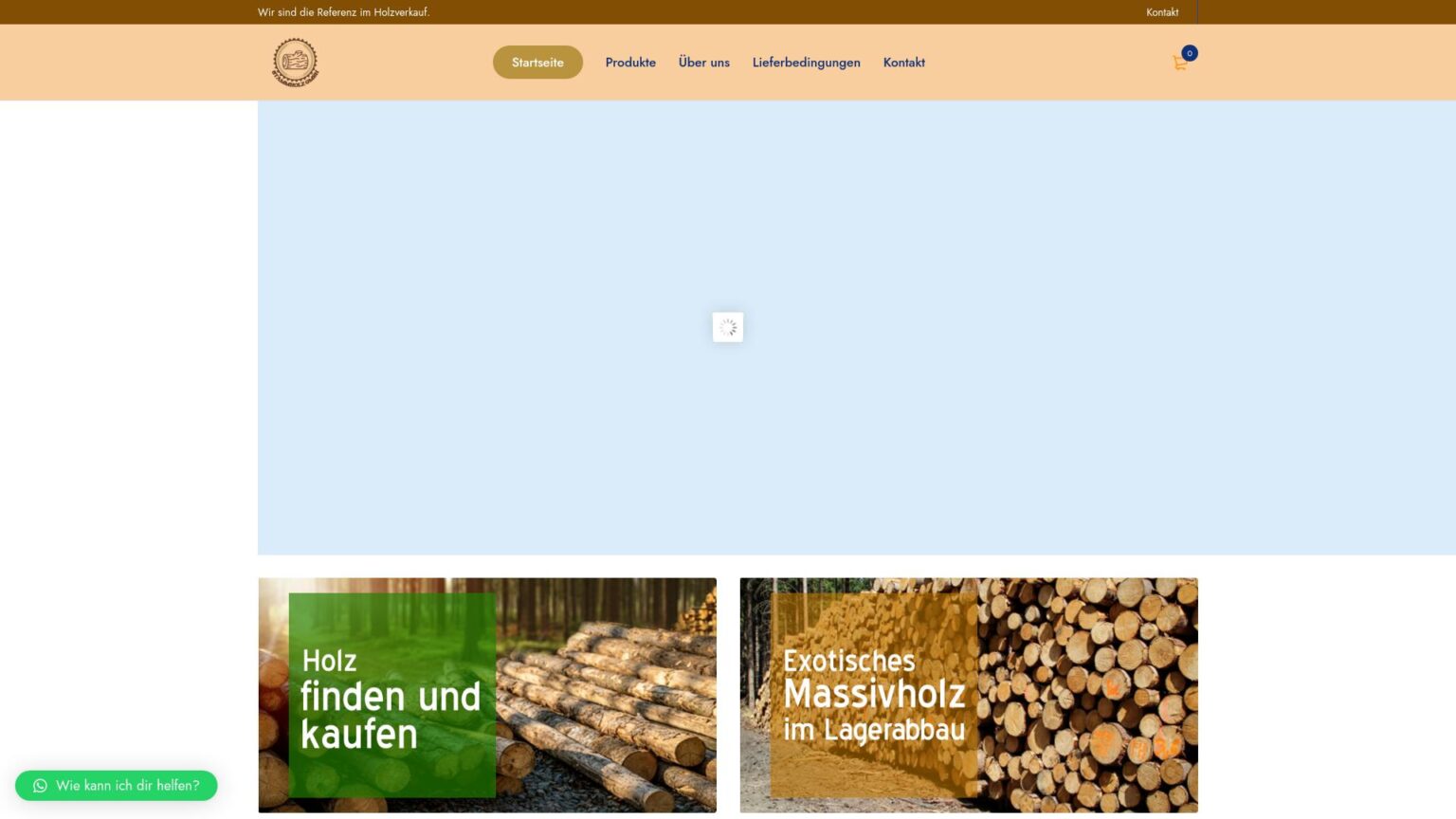
Task: Open Kontakt in the main navigation
Action: pos(903,63)
